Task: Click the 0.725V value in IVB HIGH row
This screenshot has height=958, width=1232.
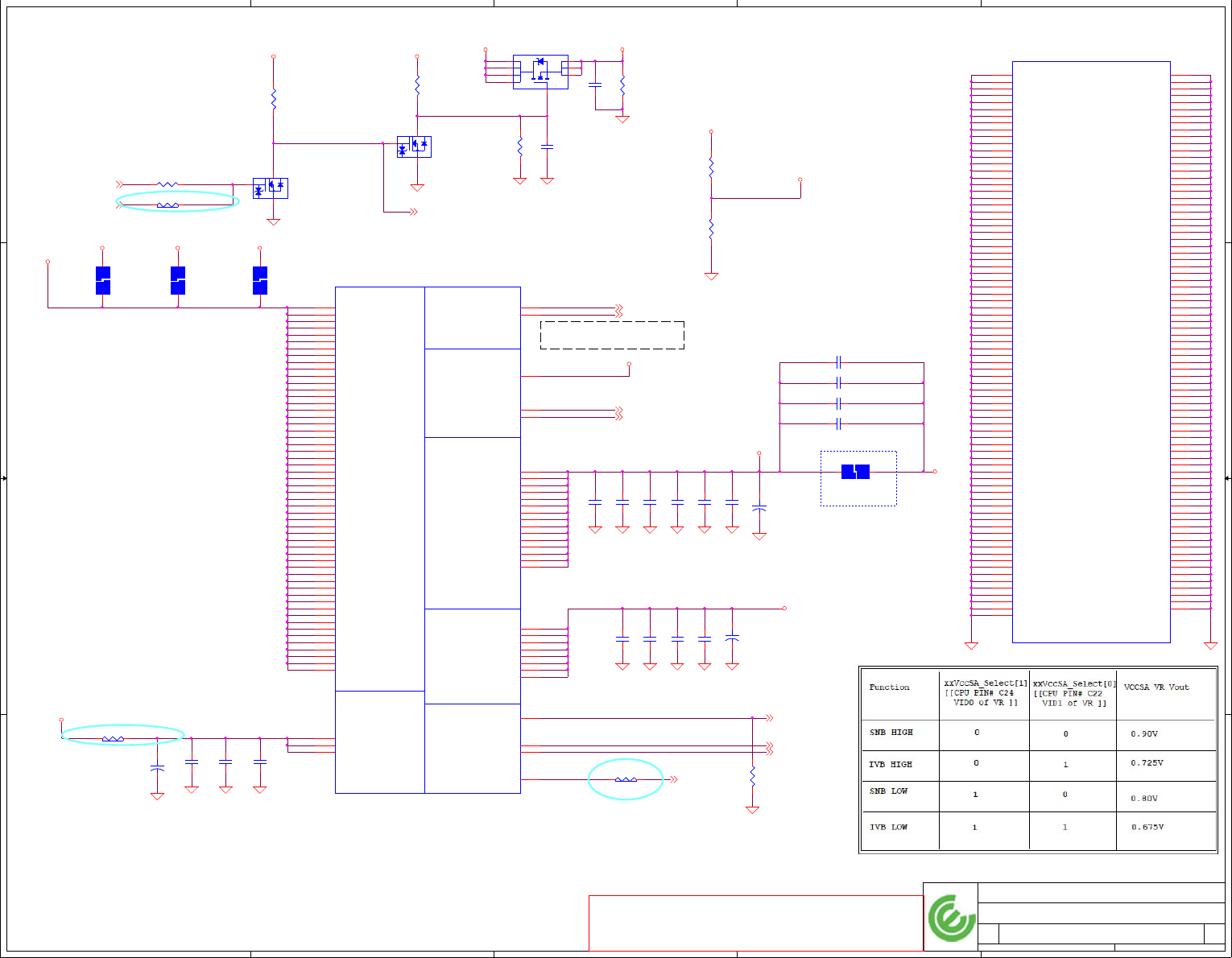Action: 1147,763
